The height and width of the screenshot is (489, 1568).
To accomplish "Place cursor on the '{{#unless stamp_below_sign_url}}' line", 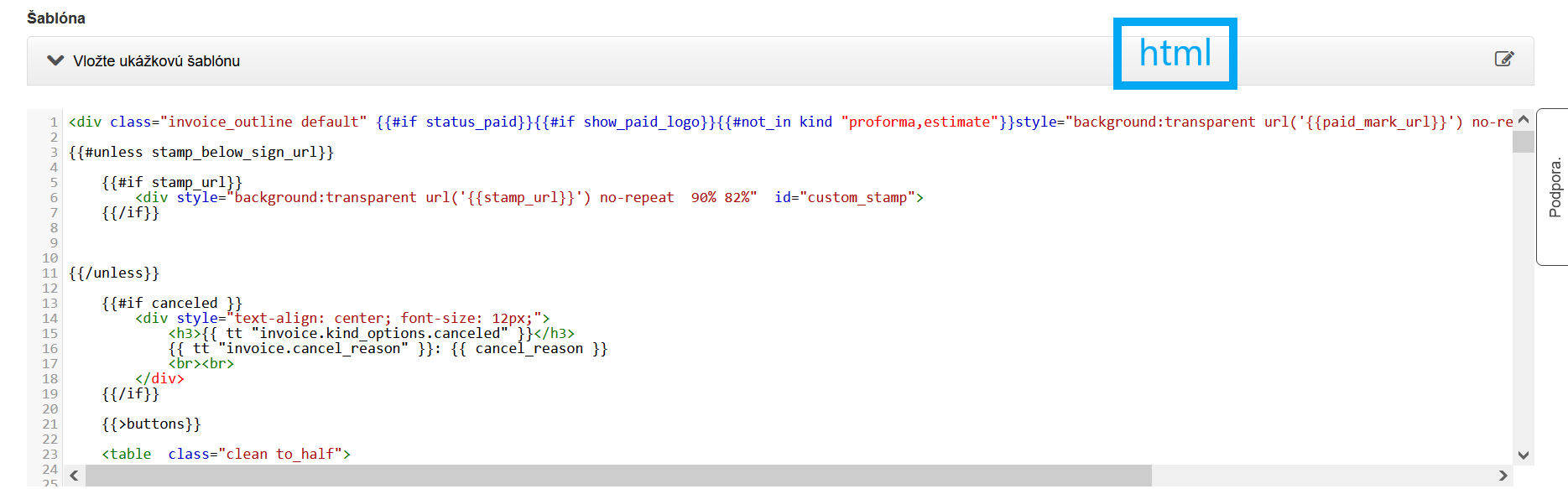I will pos(201,153).
